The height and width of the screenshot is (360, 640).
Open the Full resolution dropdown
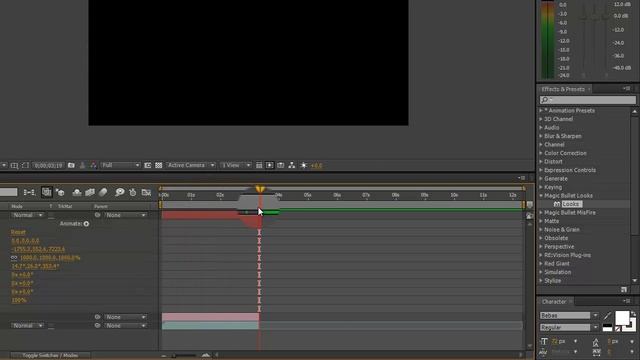120,165
